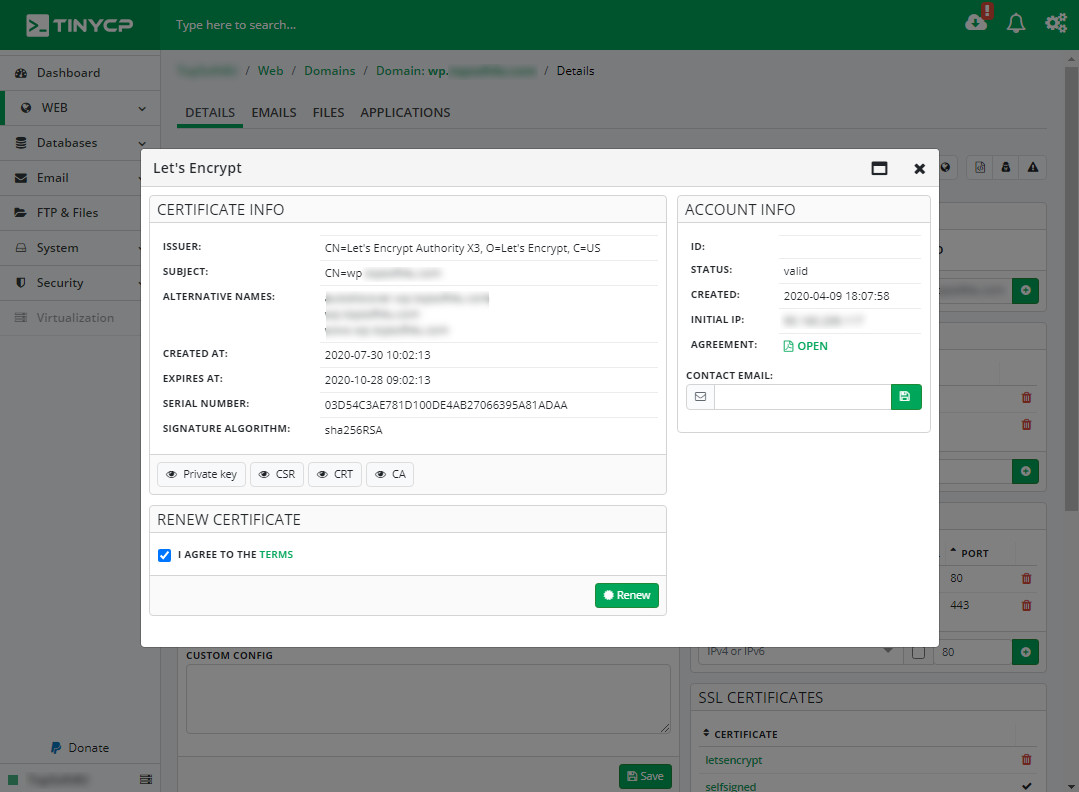Click the lock icon in domain toolbar
Screen dimensions: 1079x792
pyautogui.click(x=1006, y=167)
